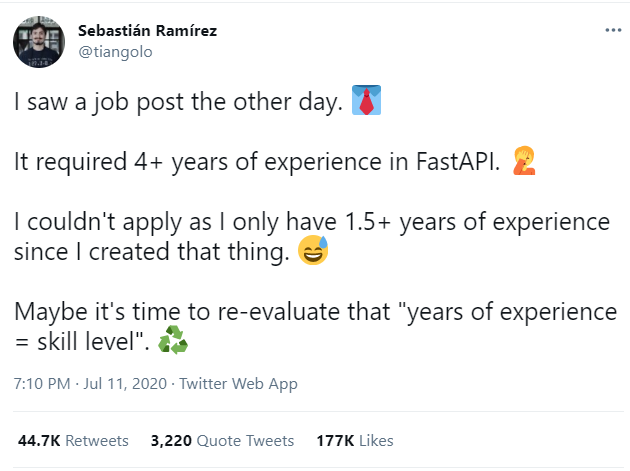
Task: Click the facepalm emoji after FastAPI
Action: pyautogui.click(x=523, y=162)
